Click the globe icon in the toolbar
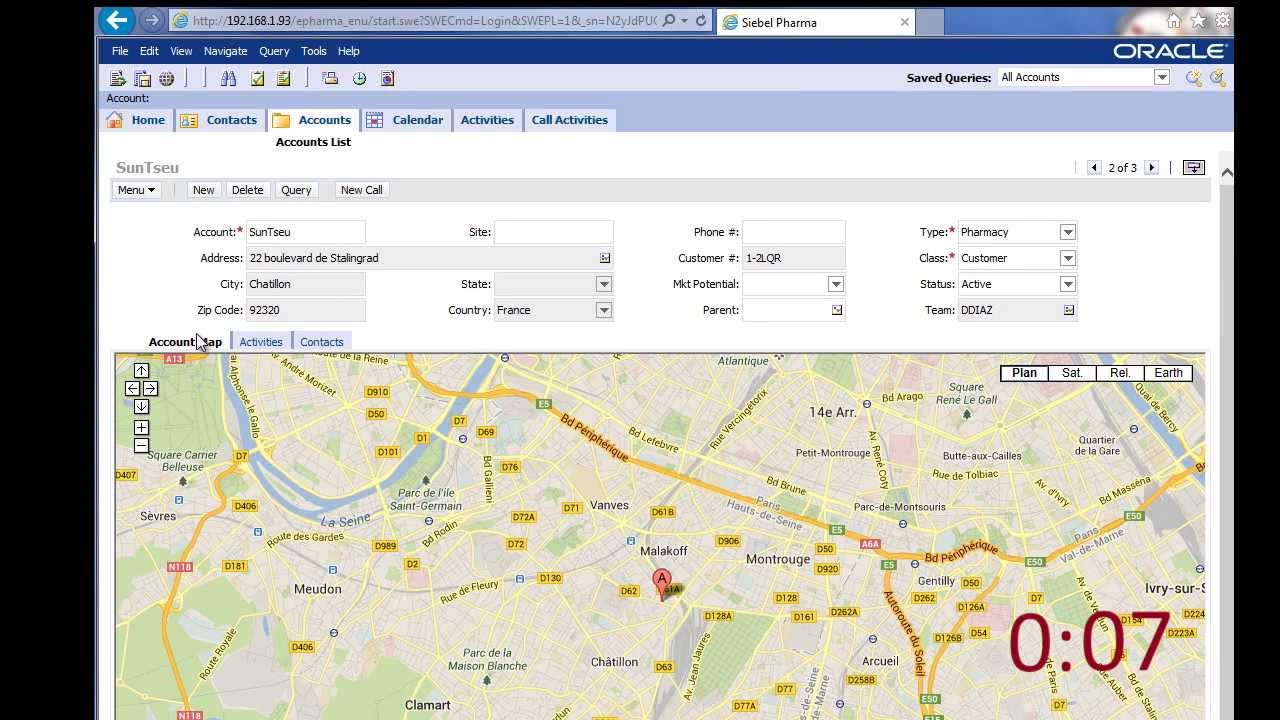The width and height of the screenshot is (1280, 720). pyautogui.click(x=167, y=78)
